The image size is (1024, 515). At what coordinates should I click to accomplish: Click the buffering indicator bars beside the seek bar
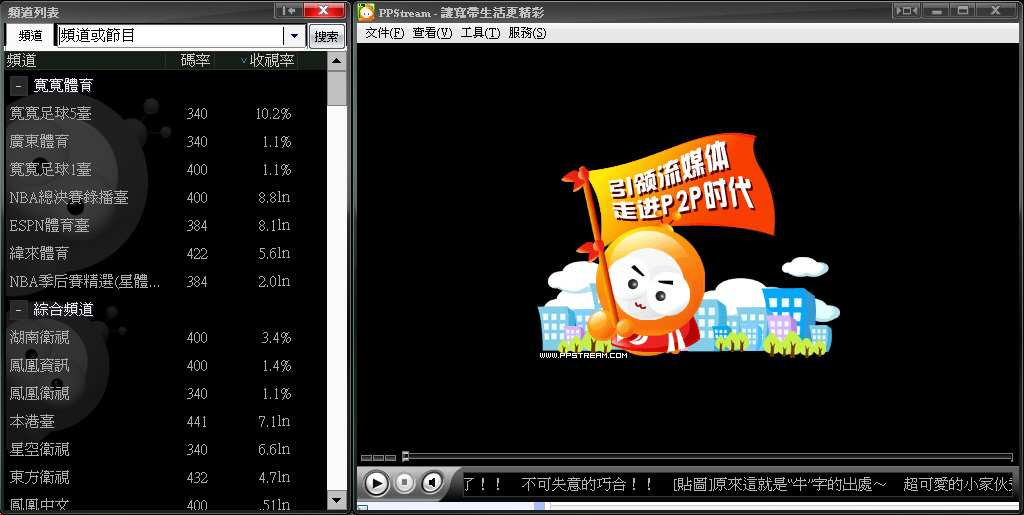pos(378,458)
